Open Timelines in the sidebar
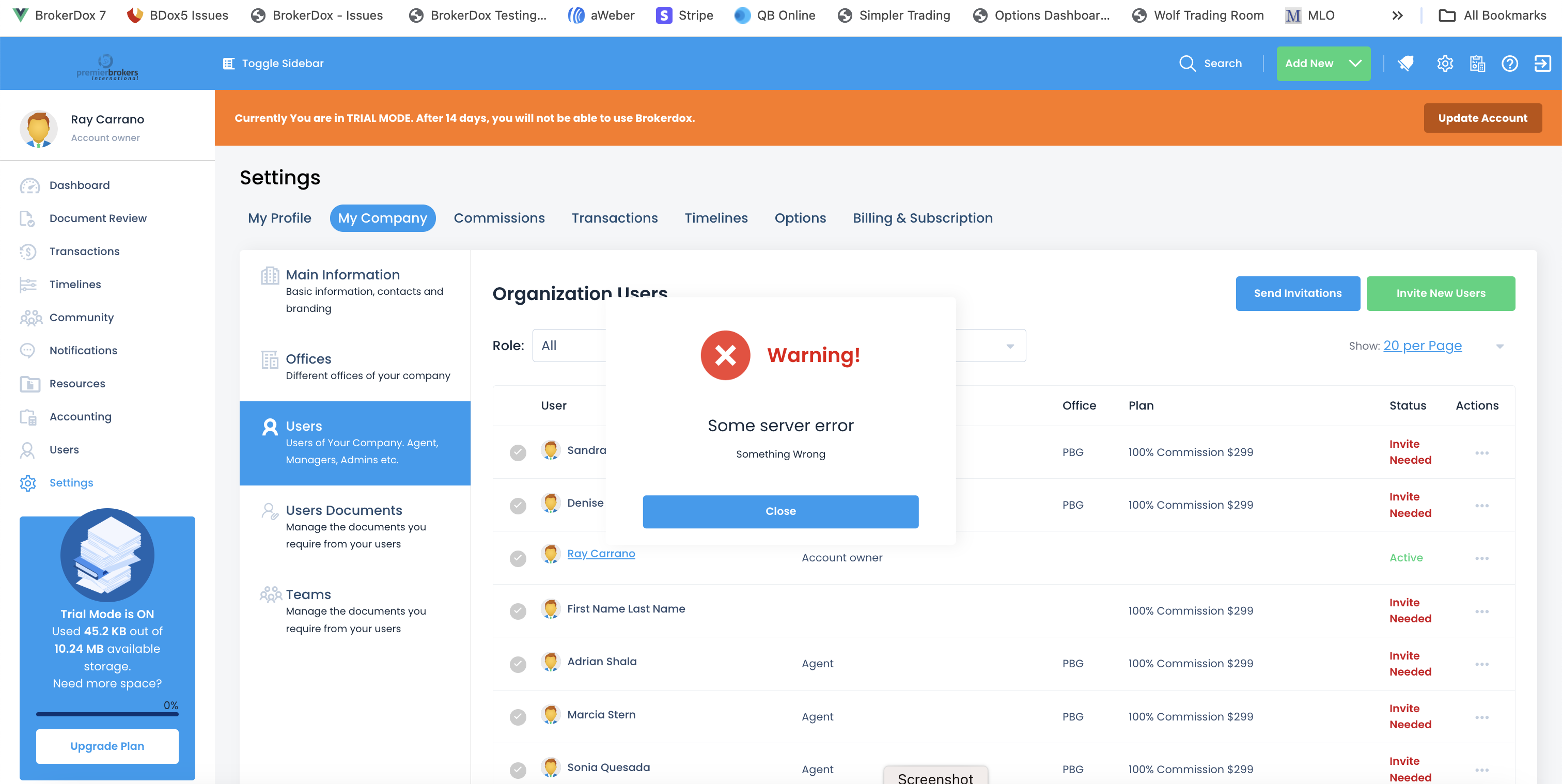Image resolution: width=1562 pixels, height=784 pixels. tap(75, 285)
